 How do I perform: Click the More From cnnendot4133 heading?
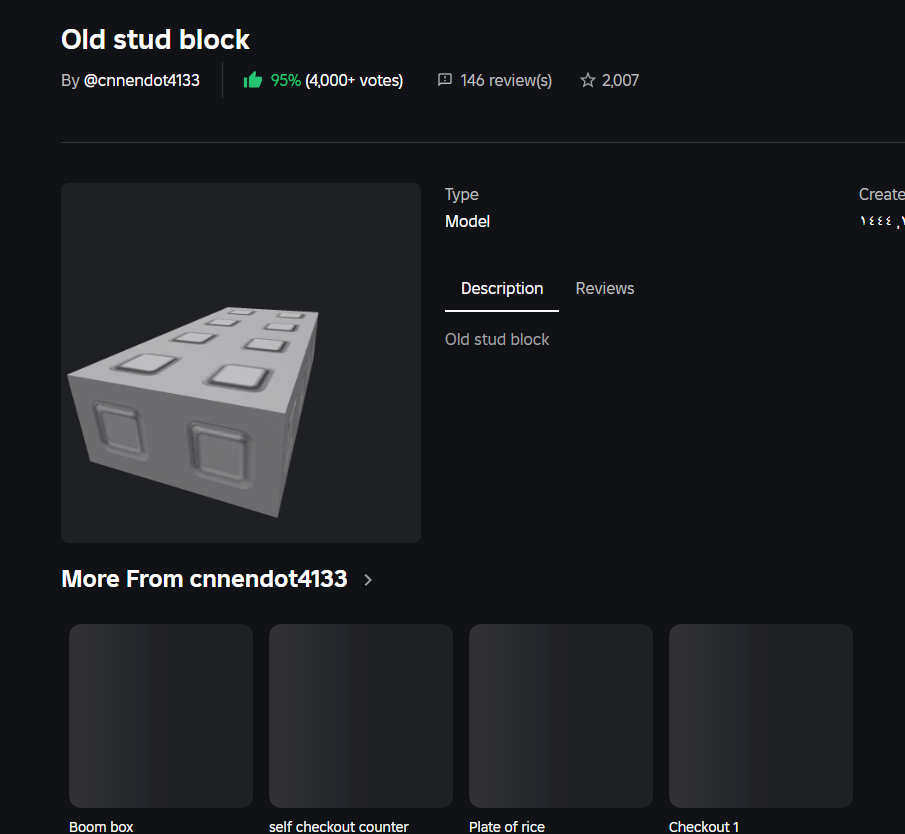click(204, 579)
